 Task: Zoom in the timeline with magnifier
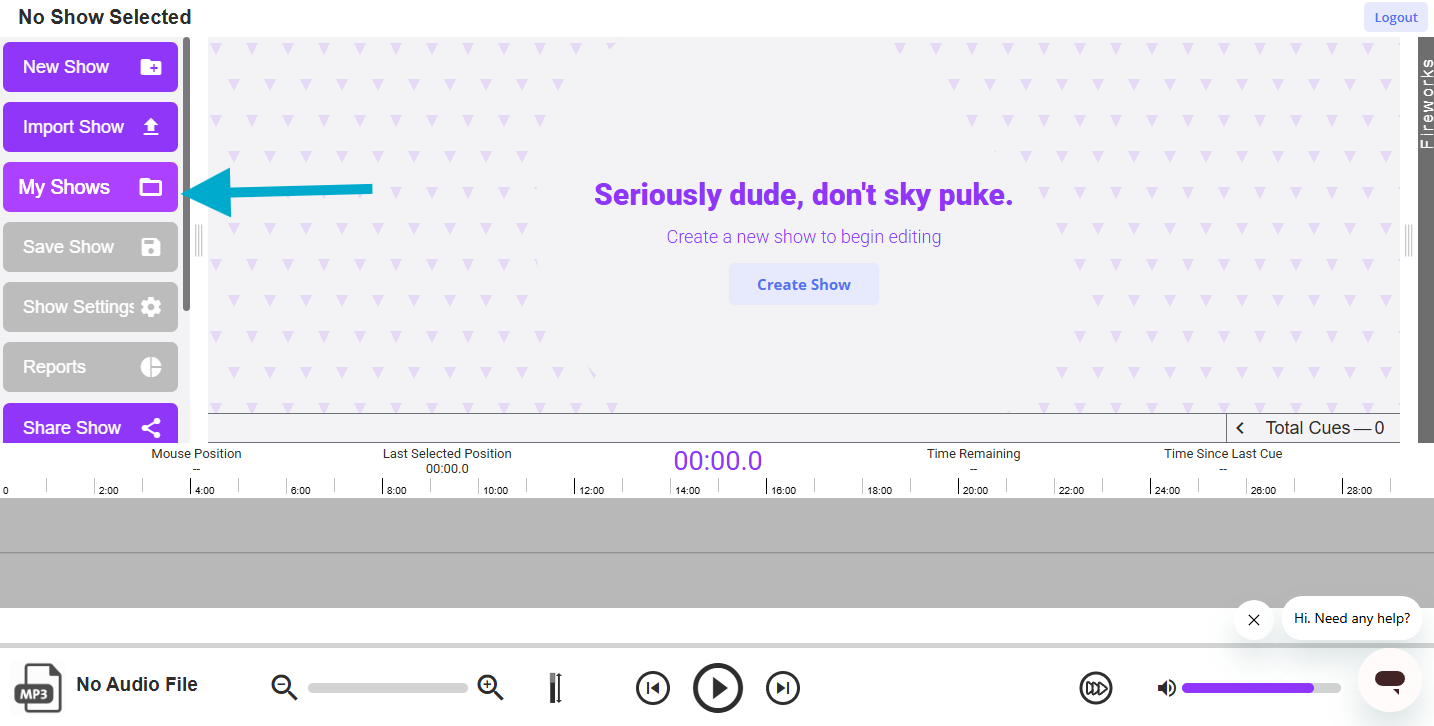490,687
